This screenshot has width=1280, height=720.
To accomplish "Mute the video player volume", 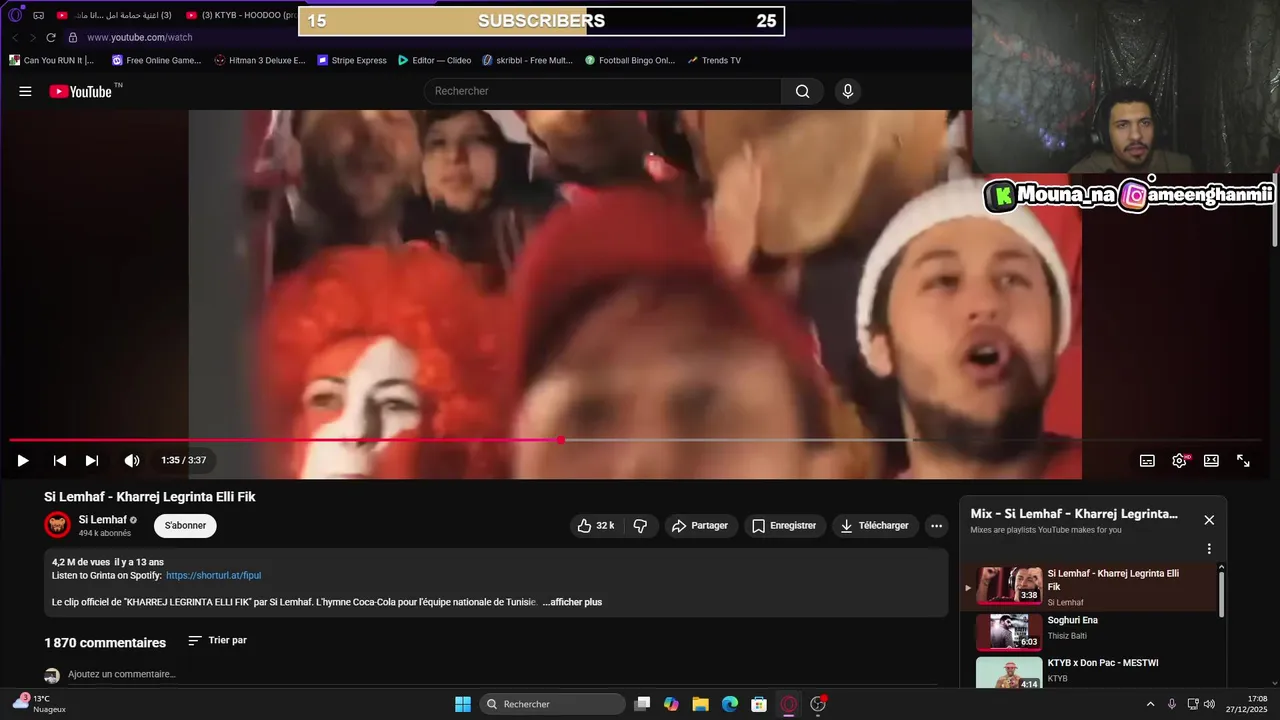I will pyautogui.click(x=132, y=460).
